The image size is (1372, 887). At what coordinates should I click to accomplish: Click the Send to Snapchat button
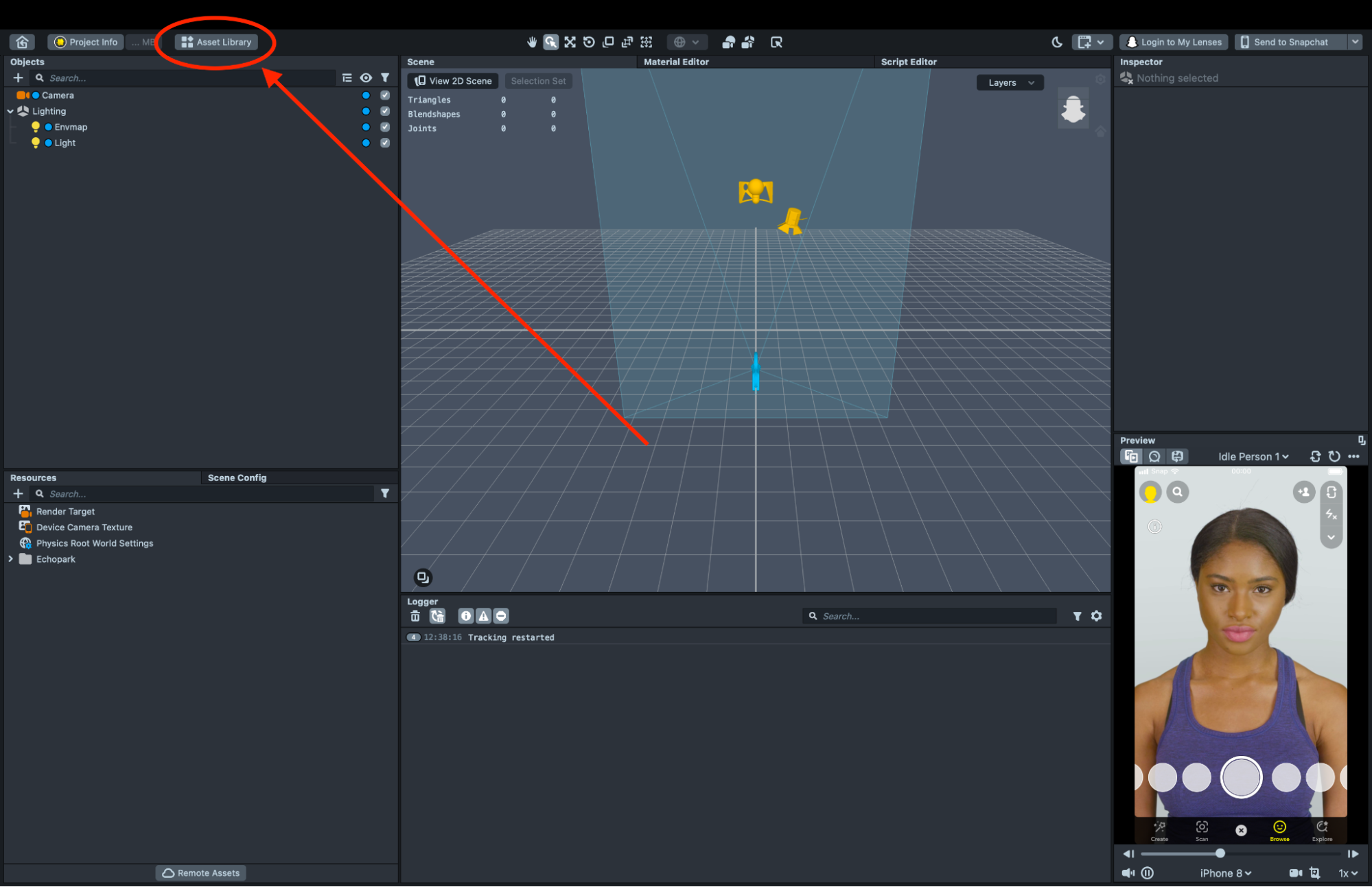click(x=1290, y=42)
